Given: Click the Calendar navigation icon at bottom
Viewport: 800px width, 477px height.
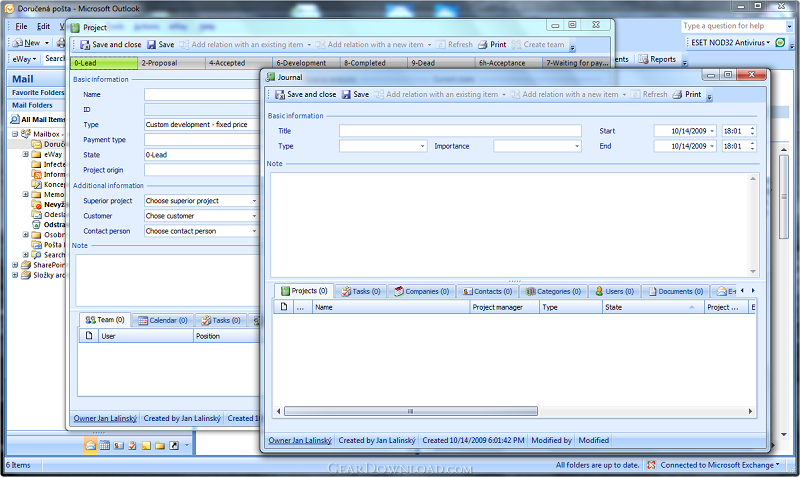Looking at the screenshot, I should (x=105, y=445).
